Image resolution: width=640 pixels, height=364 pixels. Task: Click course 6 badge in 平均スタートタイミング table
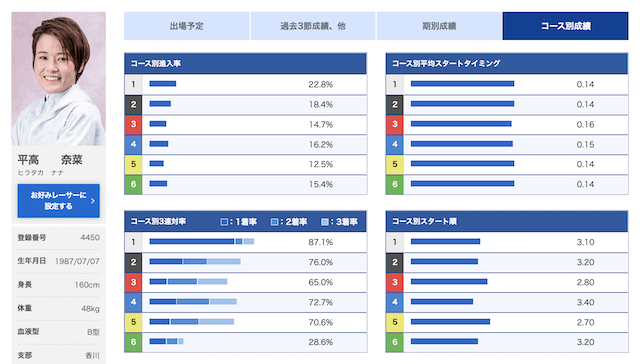(394, 184)
